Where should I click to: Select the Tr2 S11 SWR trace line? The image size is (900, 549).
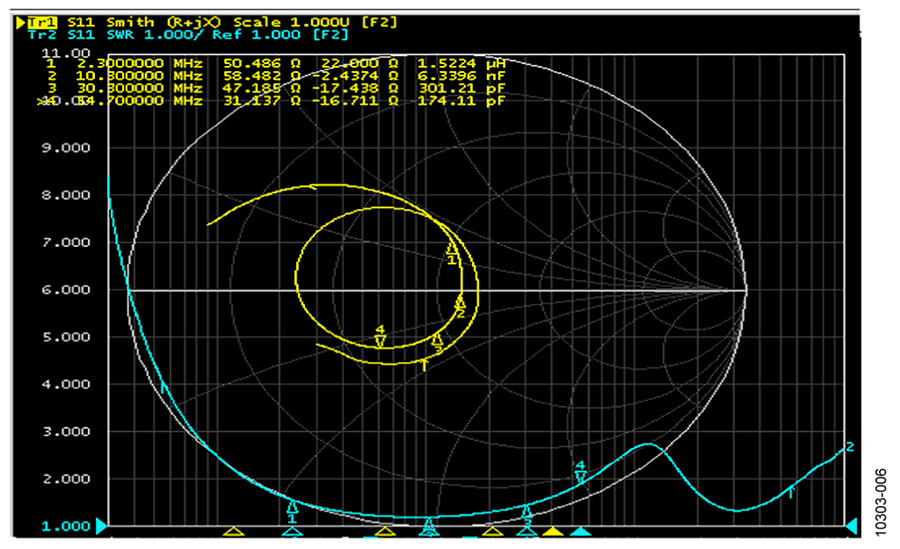[x=188, y=35]
